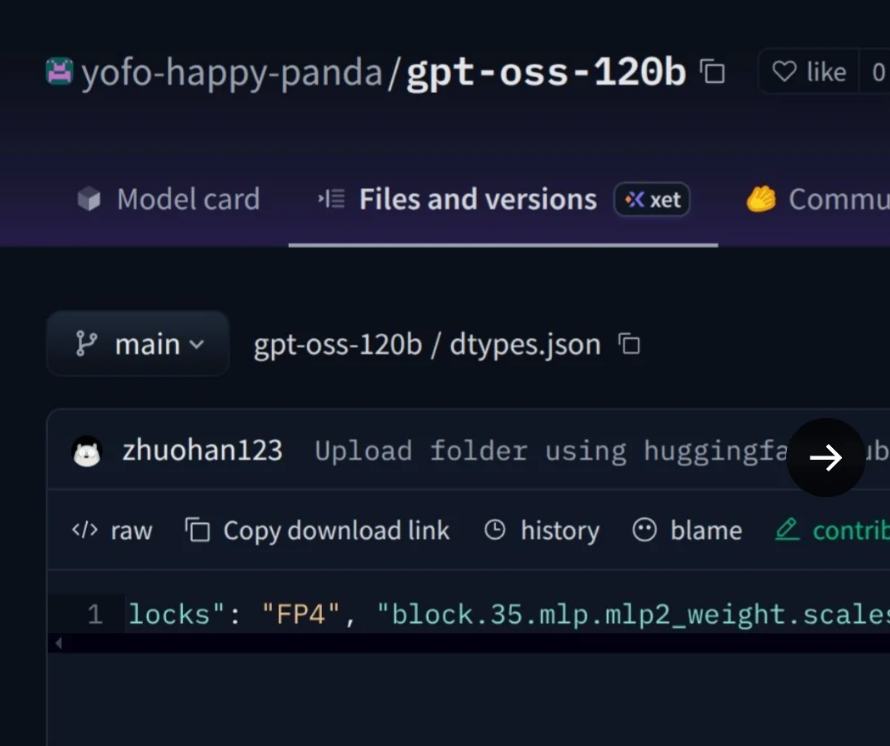Click the left arrow of horizontal code scrollbar
Viewport: 890px width, 746px height.
click(58, 643)
